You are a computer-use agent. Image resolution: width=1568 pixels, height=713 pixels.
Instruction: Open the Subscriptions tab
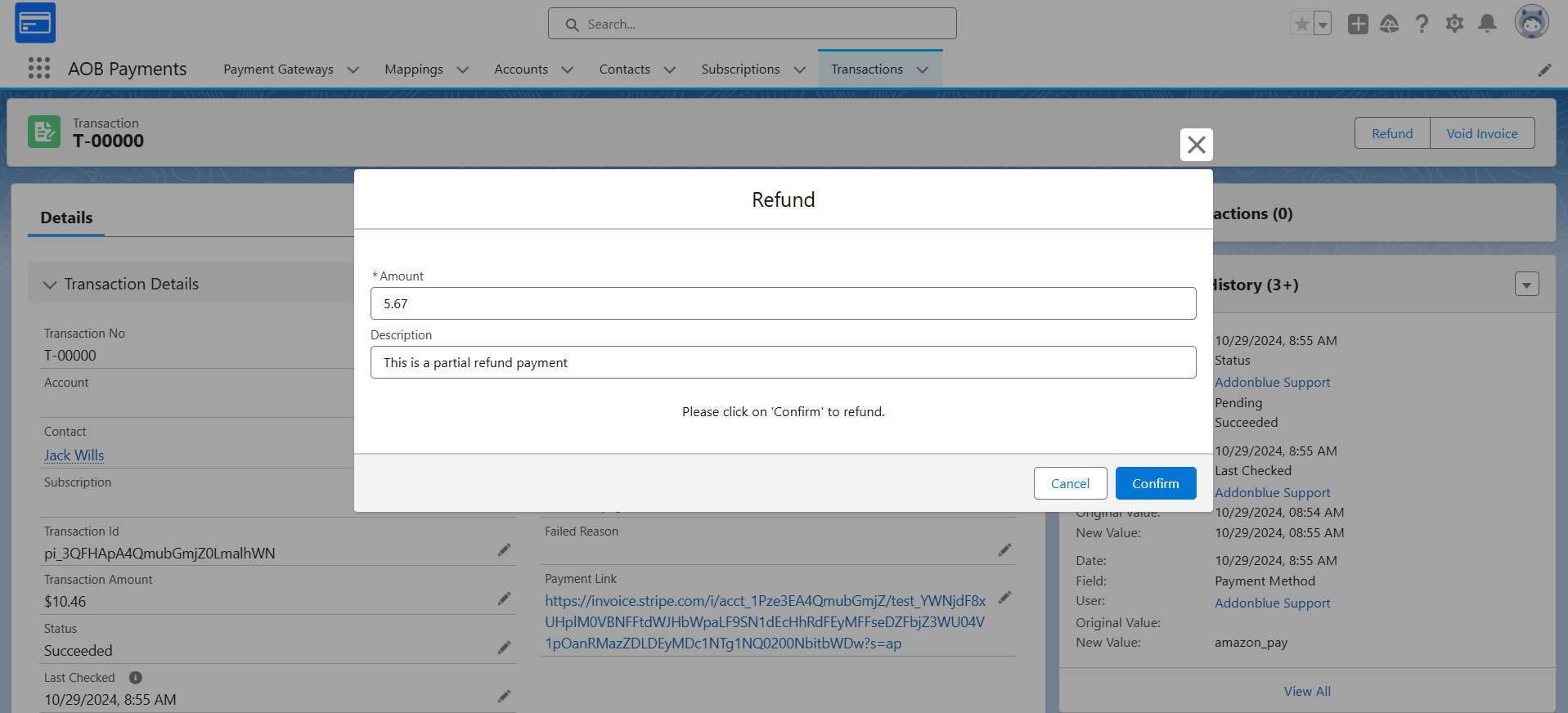click(x=740, y=70)
